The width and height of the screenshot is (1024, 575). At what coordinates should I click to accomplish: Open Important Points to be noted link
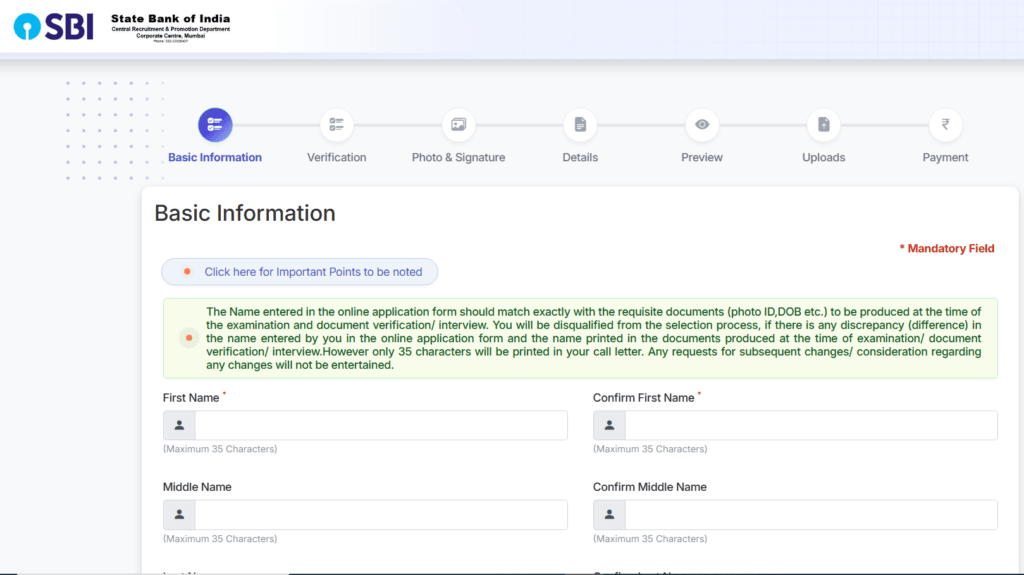click(x=300, y=272)
